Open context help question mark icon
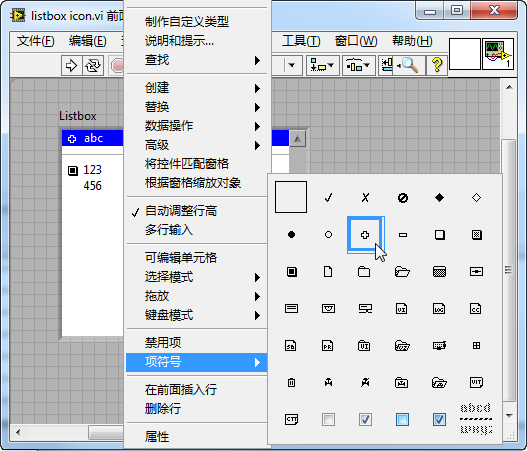Image resolution: width=527 pixels, height=451 pixels. 437,65
